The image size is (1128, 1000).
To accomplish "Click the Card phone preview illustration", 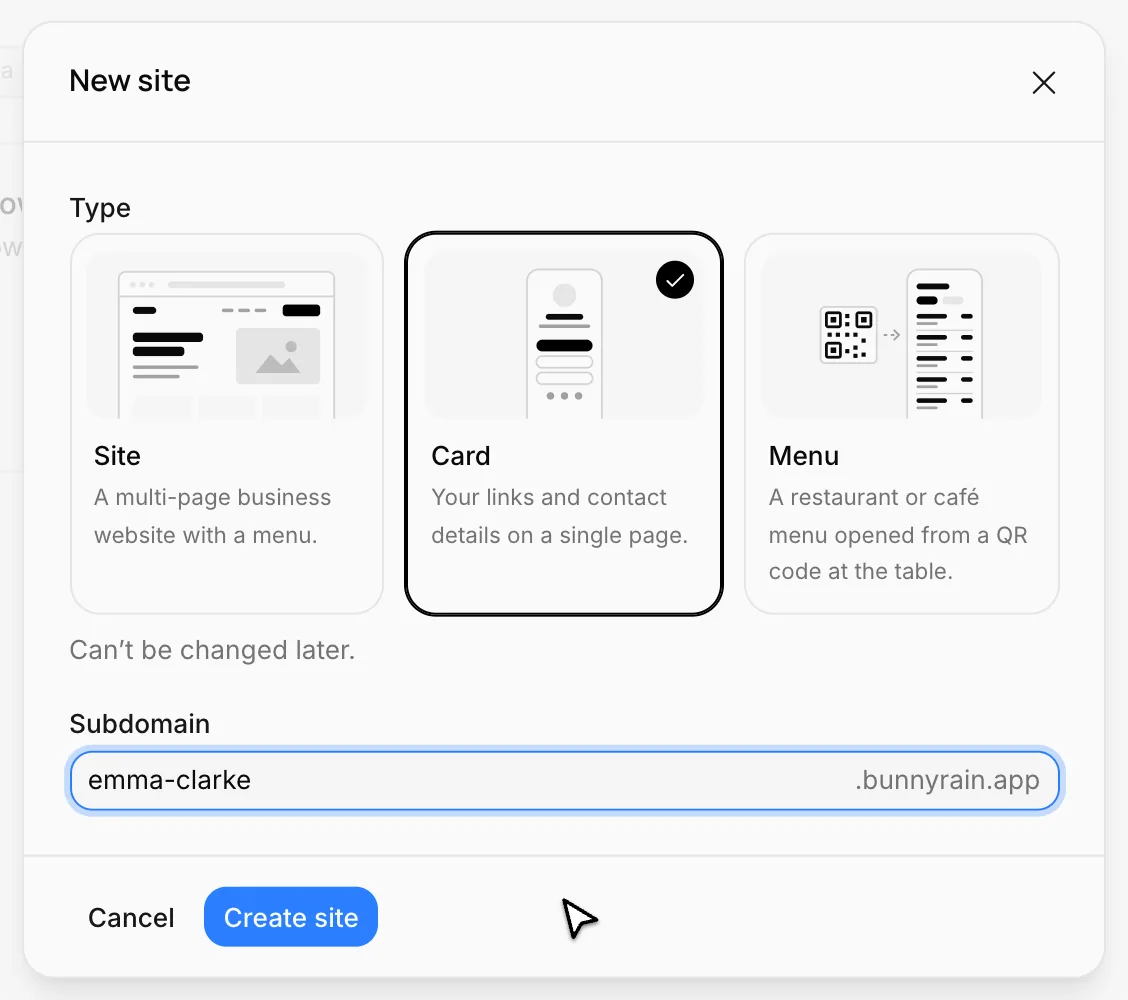I will click(564, 344).
